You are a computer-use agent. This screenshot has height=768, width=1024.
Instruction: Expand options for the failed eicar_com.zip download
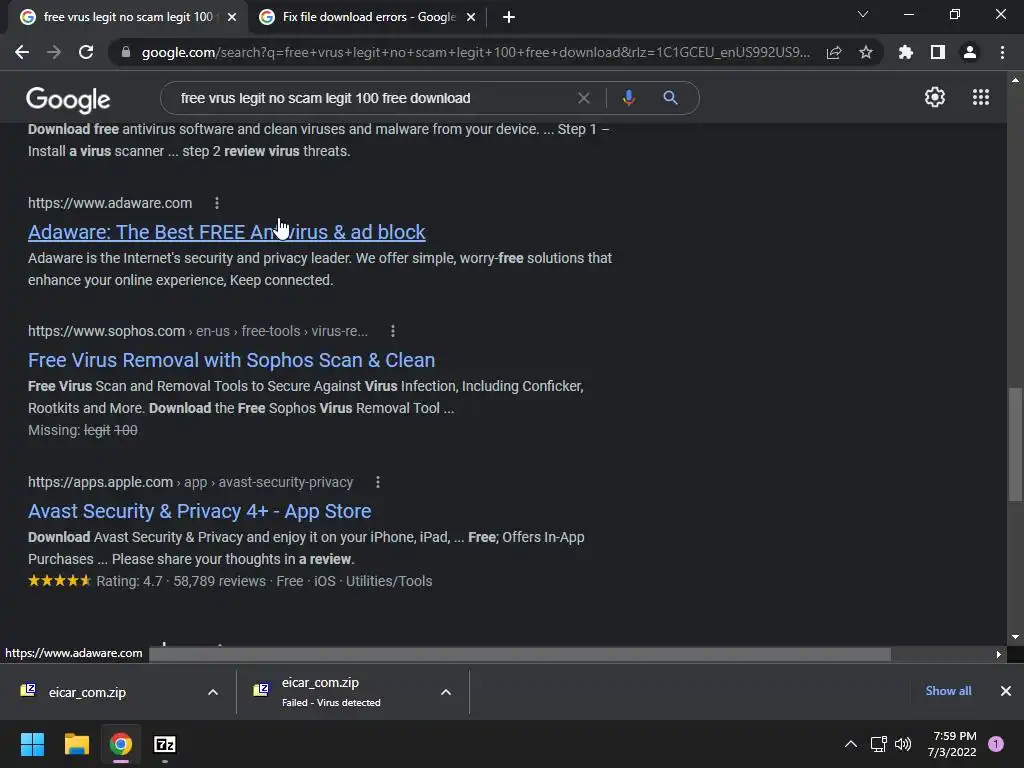pyautogui.click(x=445, y=692)
